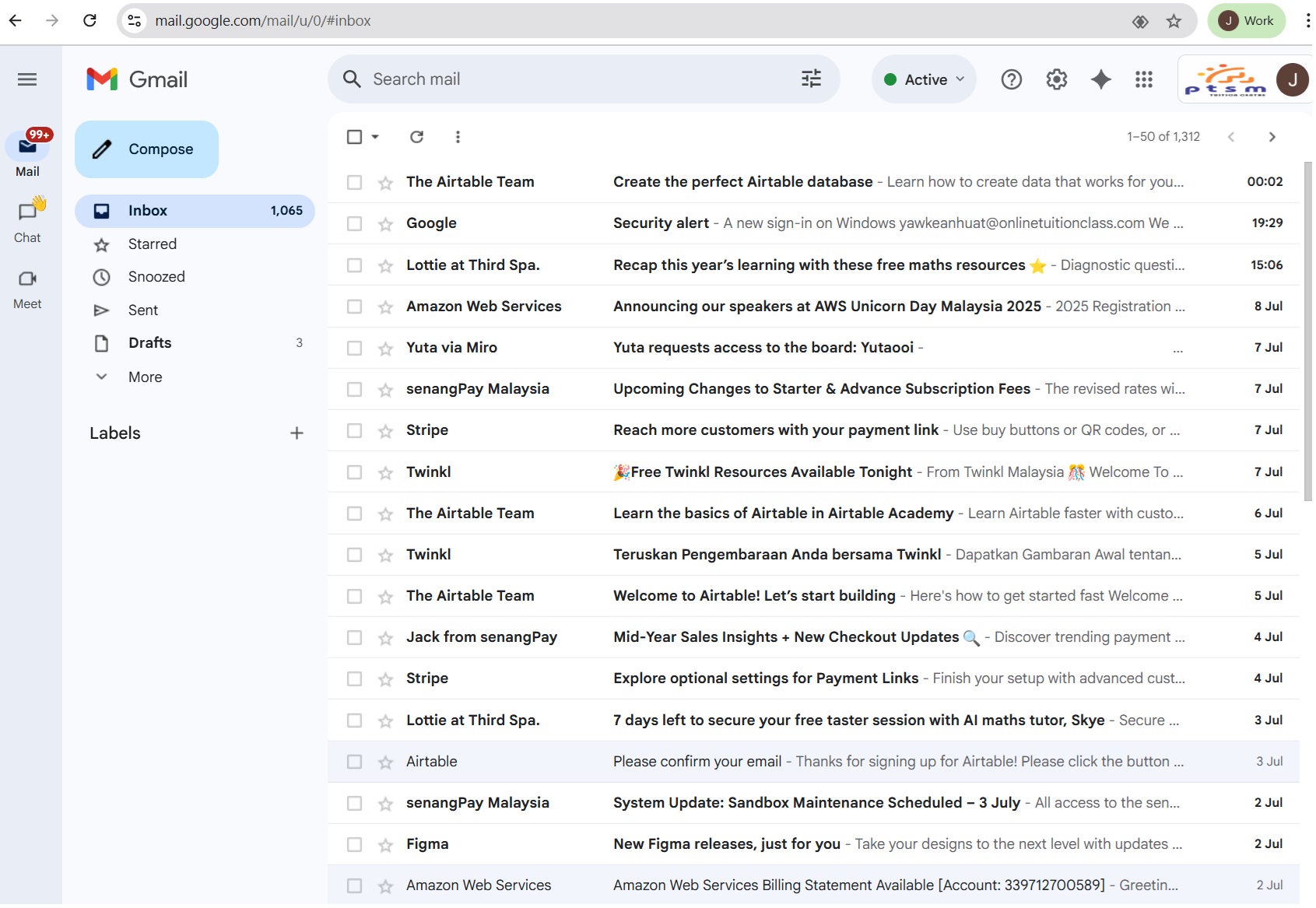Refresh the inbox

[417, 136]
